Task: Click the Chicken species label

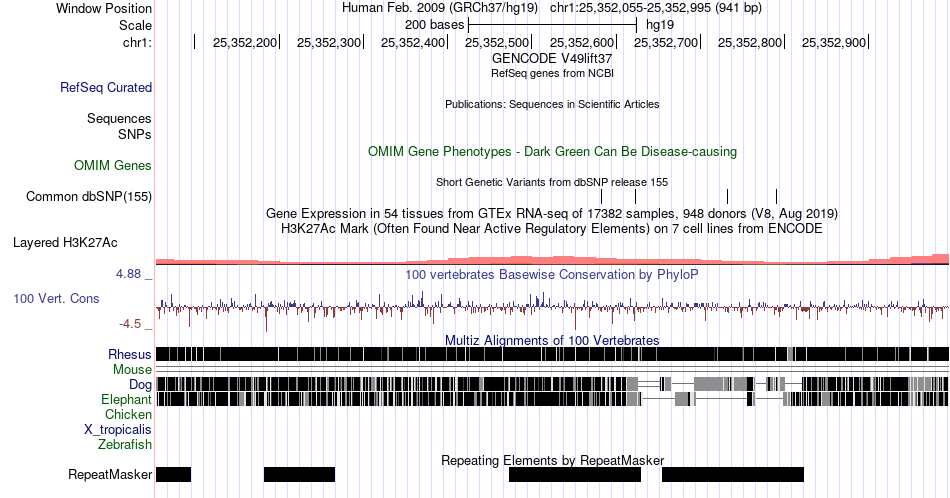Action: point(128,414)
